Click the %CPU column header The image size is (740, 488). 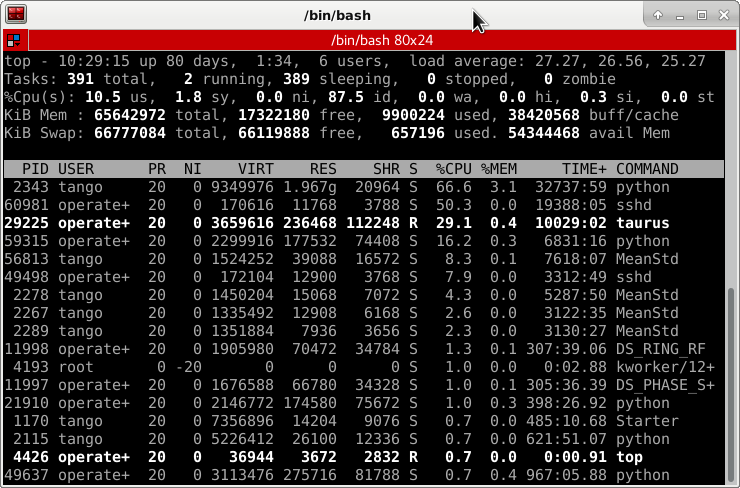tap(453, 169)
